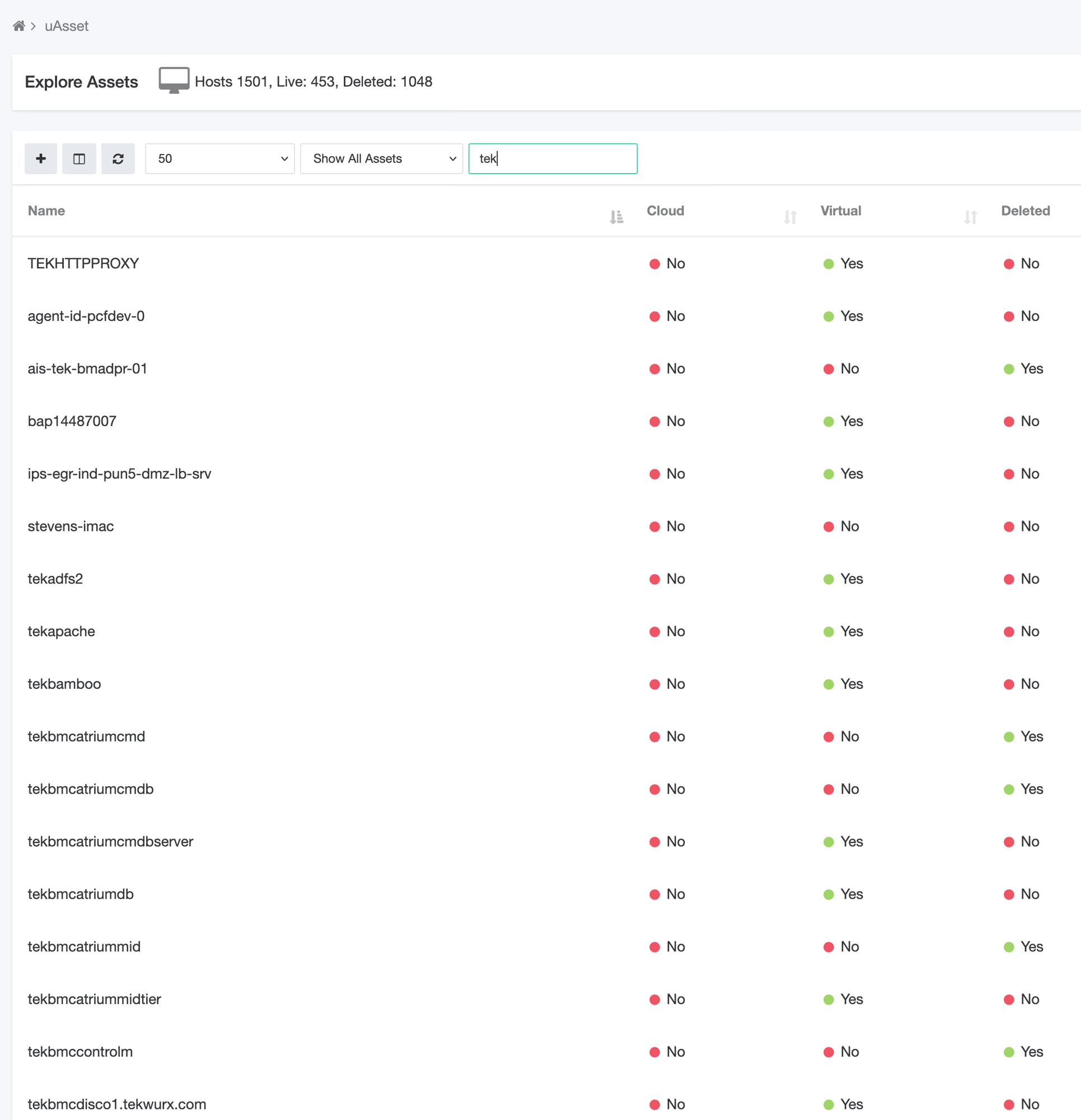Screen dimensions: 1081x1120
Task: Click the plus icon to add an asset
Action: [40, 158]
